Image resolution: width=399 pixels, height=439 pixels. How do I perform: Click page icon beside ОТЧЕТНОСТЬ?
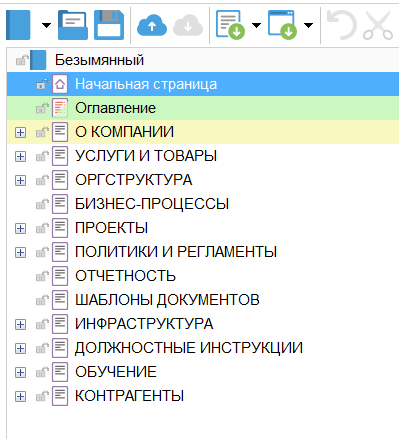[60, 276]
